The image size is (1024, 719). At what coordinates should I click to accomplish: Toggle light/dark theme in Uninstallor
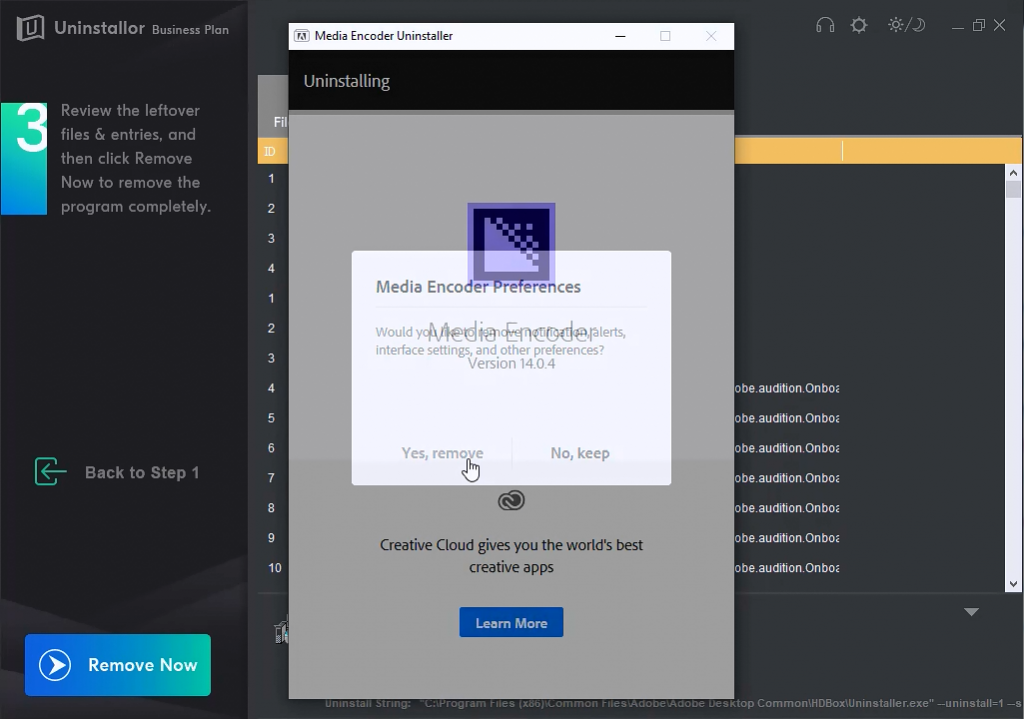click(906, 25)
